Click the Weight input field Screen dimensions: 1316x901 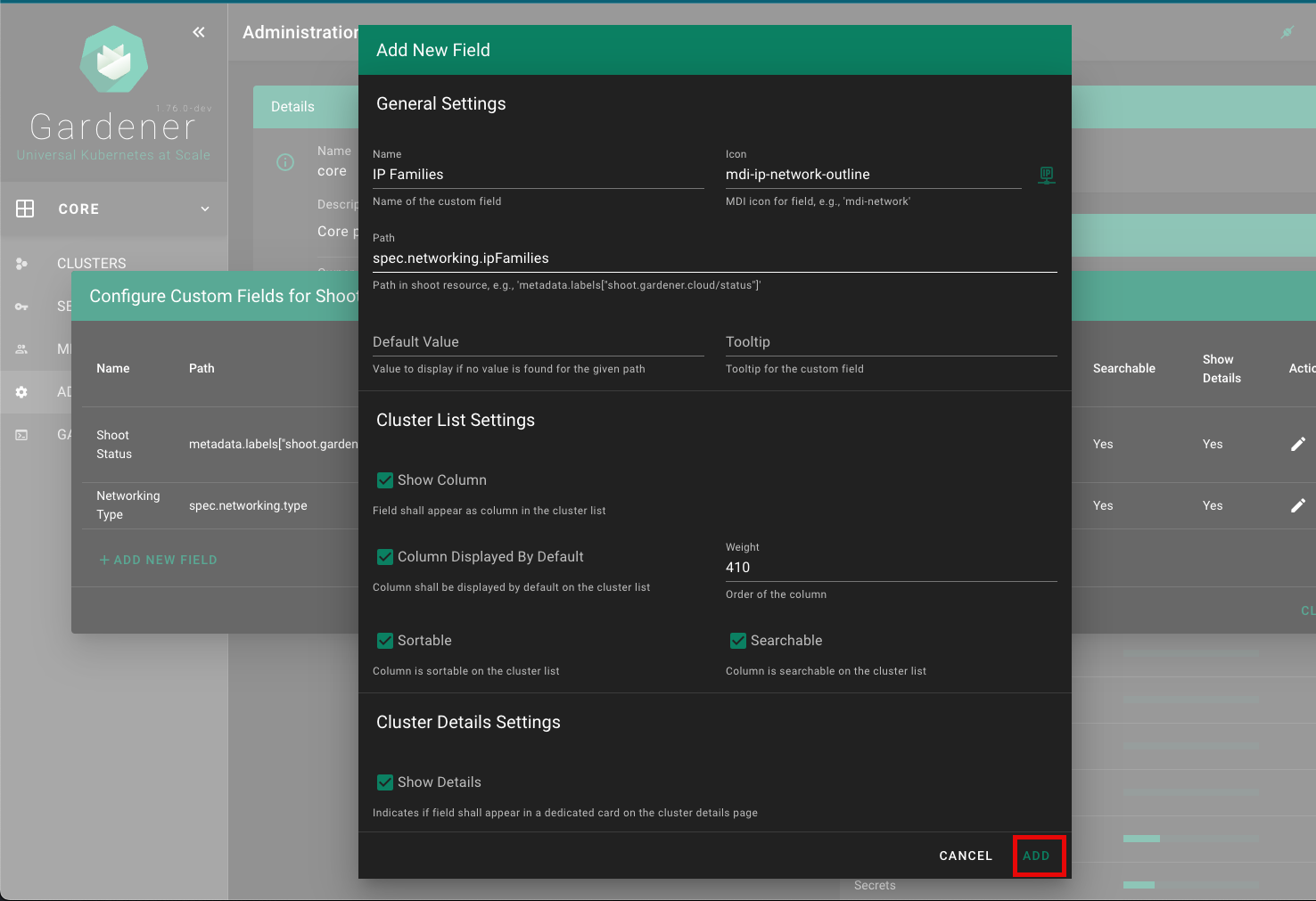coord(890,568)
